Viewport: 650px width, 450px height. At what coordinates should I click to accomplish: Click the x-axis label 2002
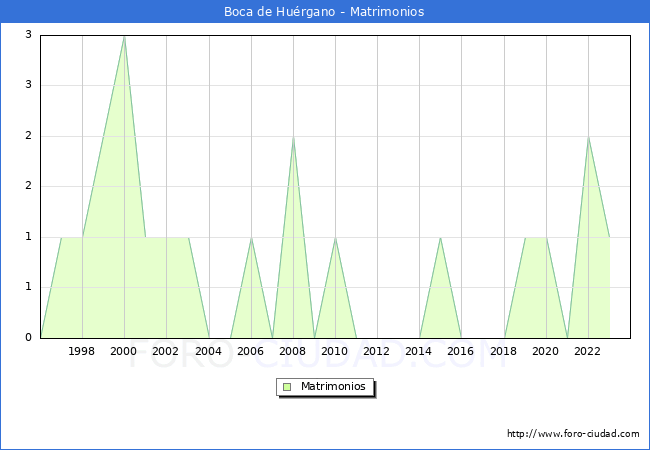[x=165, y=351]
